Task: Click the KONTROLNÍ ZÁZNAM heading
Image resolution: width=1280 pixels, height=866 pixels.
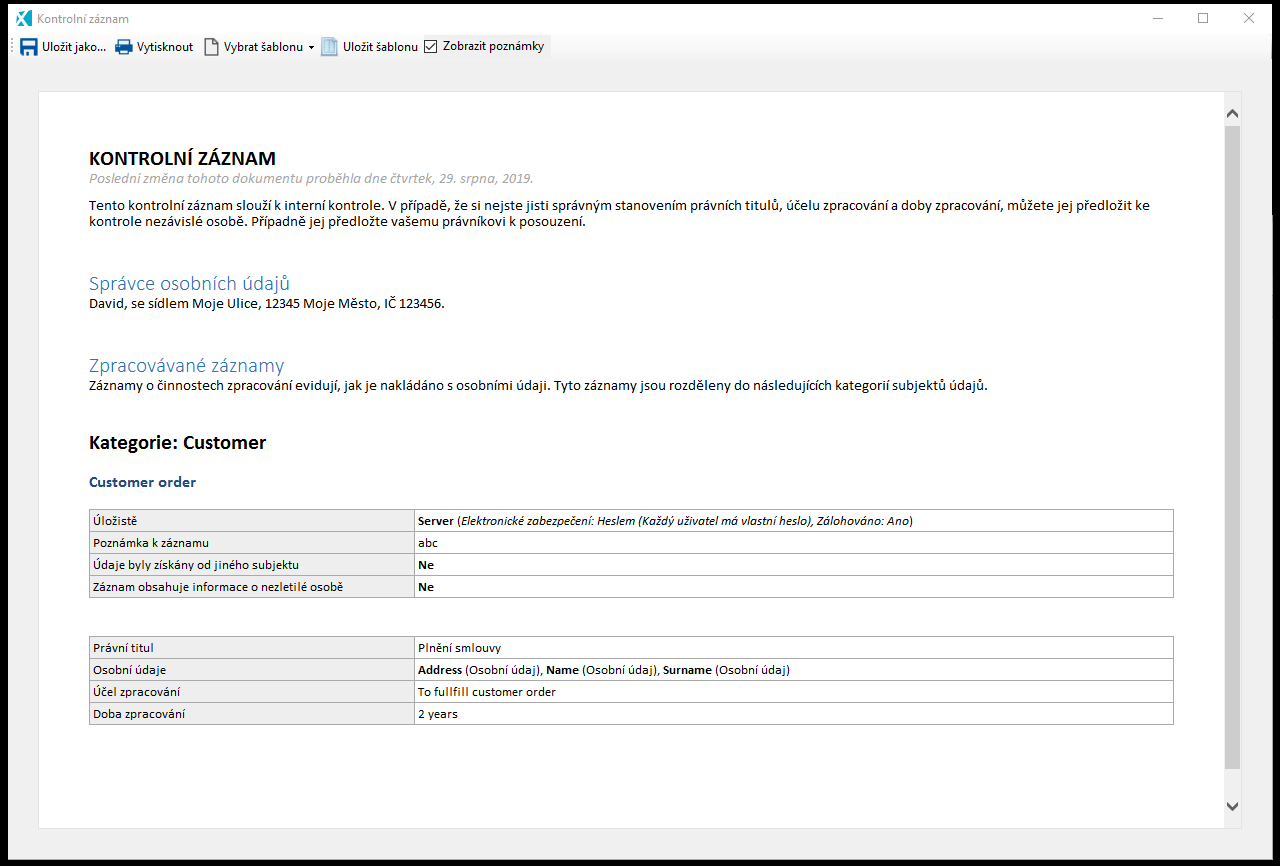Action: click(x=182, y=158)
